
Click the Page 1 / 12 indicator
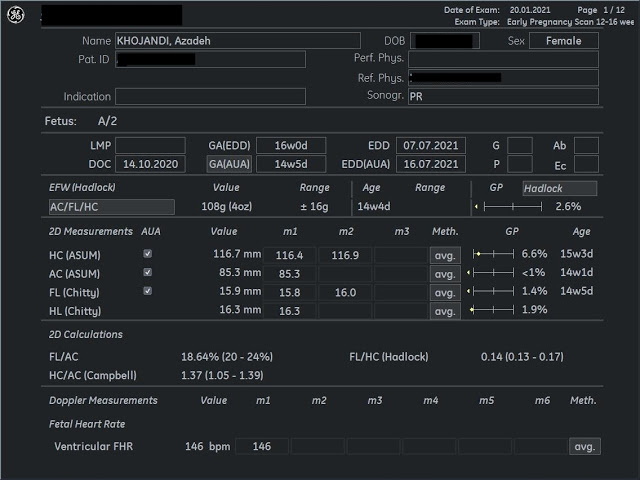click(x=601, y=10)
